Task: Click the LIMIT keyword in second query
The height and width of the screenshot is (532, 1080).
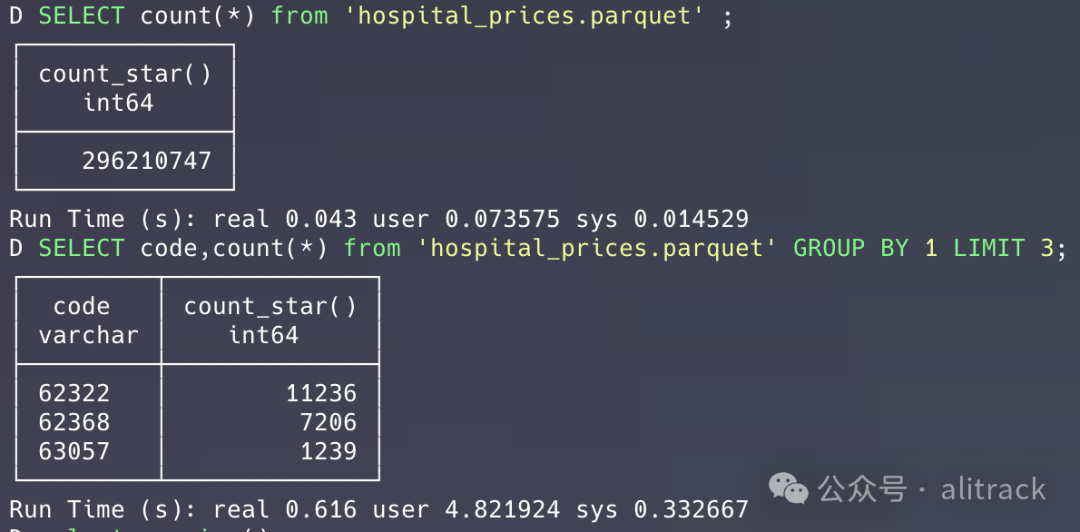Action: point(989,248)
